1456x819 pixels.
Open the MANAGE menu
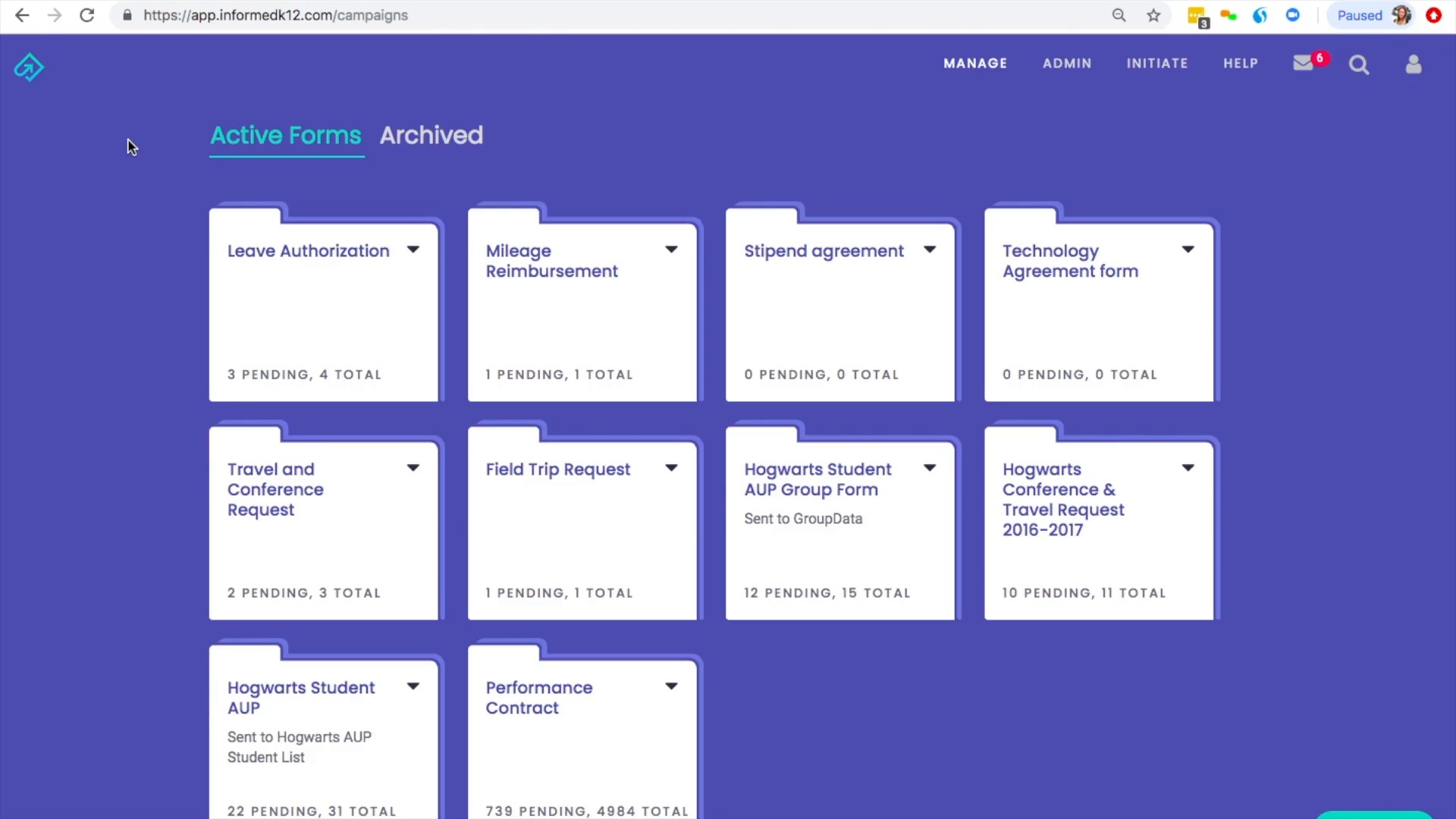point(975,64)
